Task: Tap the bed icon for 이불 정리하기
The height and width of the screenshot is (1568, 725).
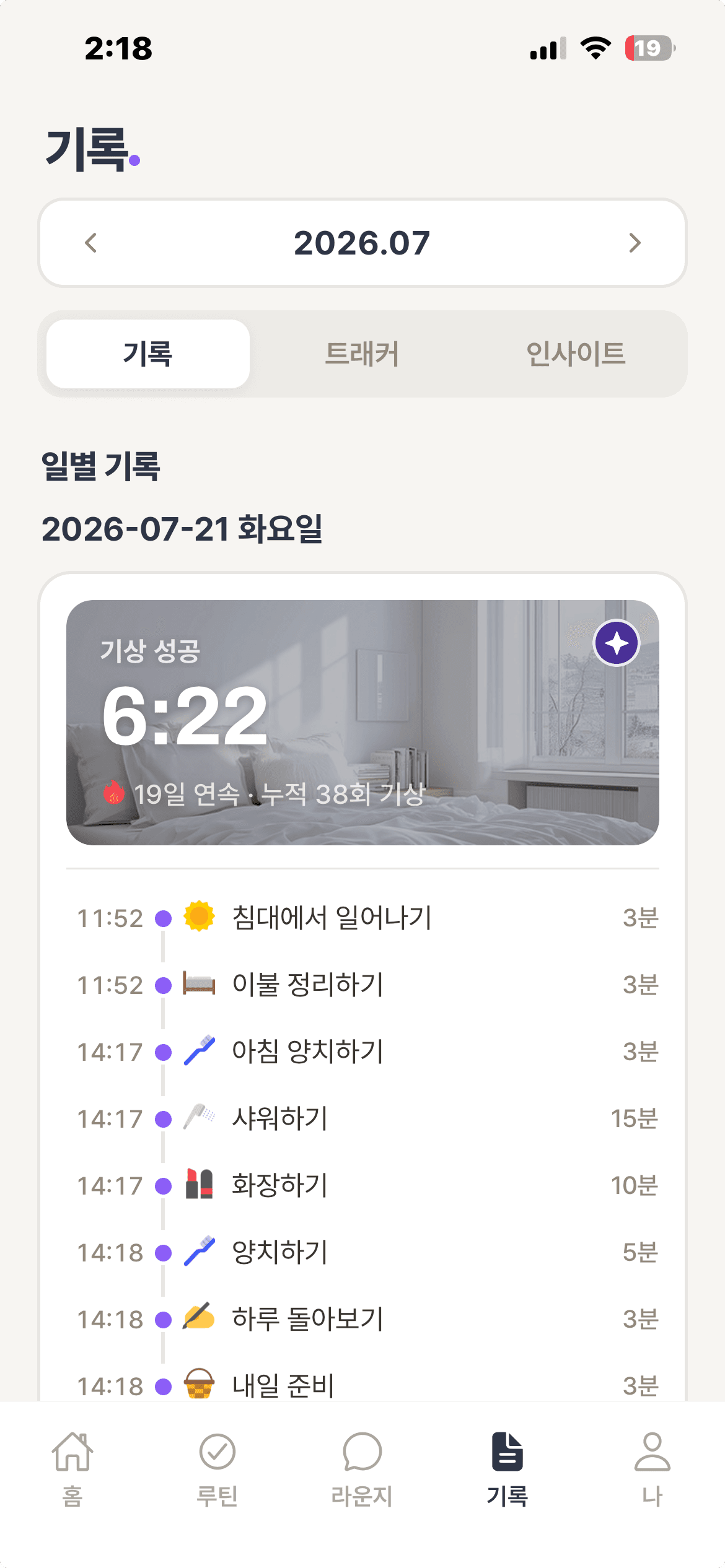Action: pos(199,983)
